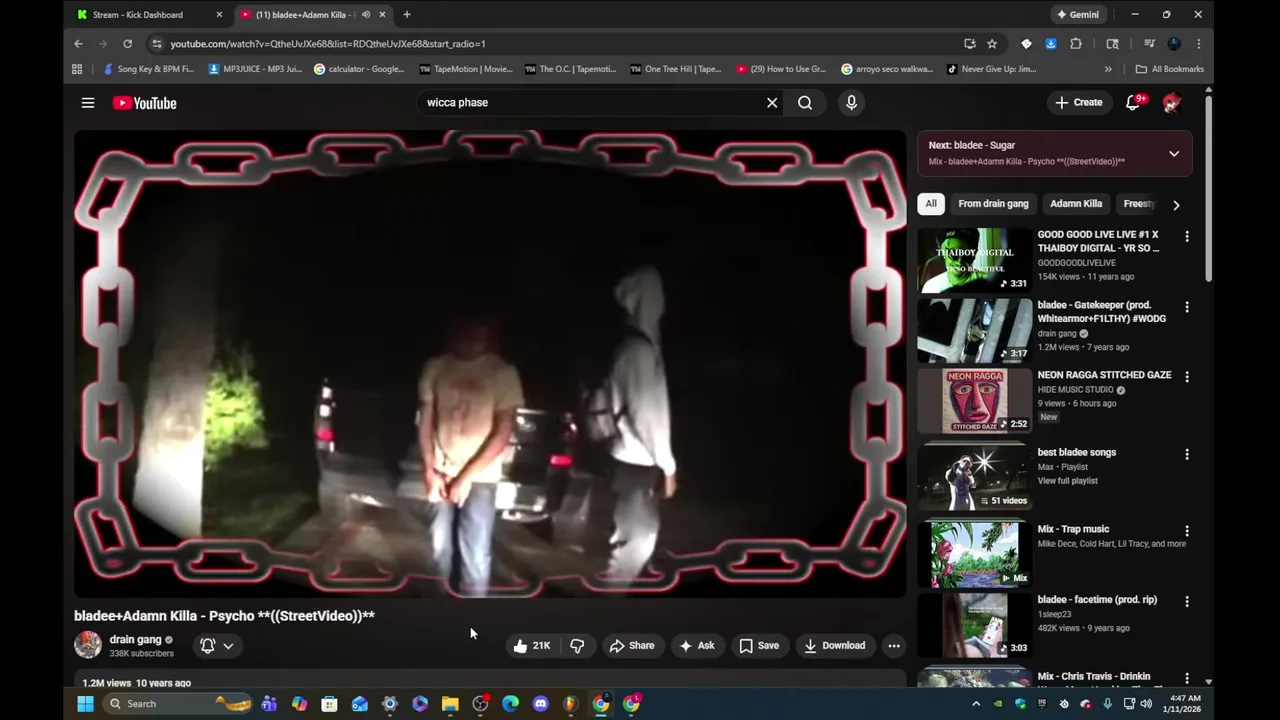Screen dimensions: 1280x720
Task: Reload the current page
Action: click(x=127, y=44)
